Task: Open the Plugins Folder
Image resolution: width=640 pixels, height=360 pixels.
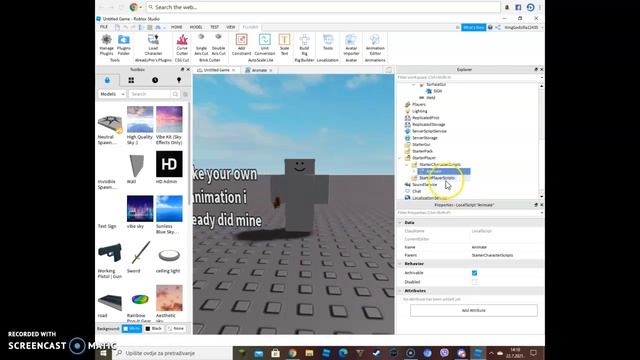Action: (124, 45)
